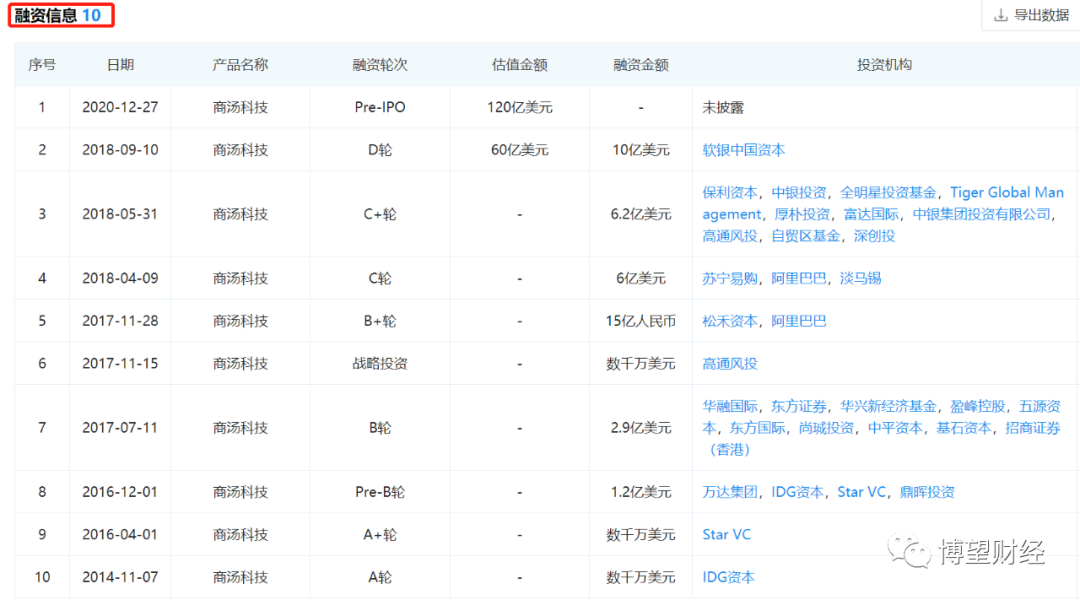
Task: Open the 基石资本 investor link
Action: (x=964, y=428)
